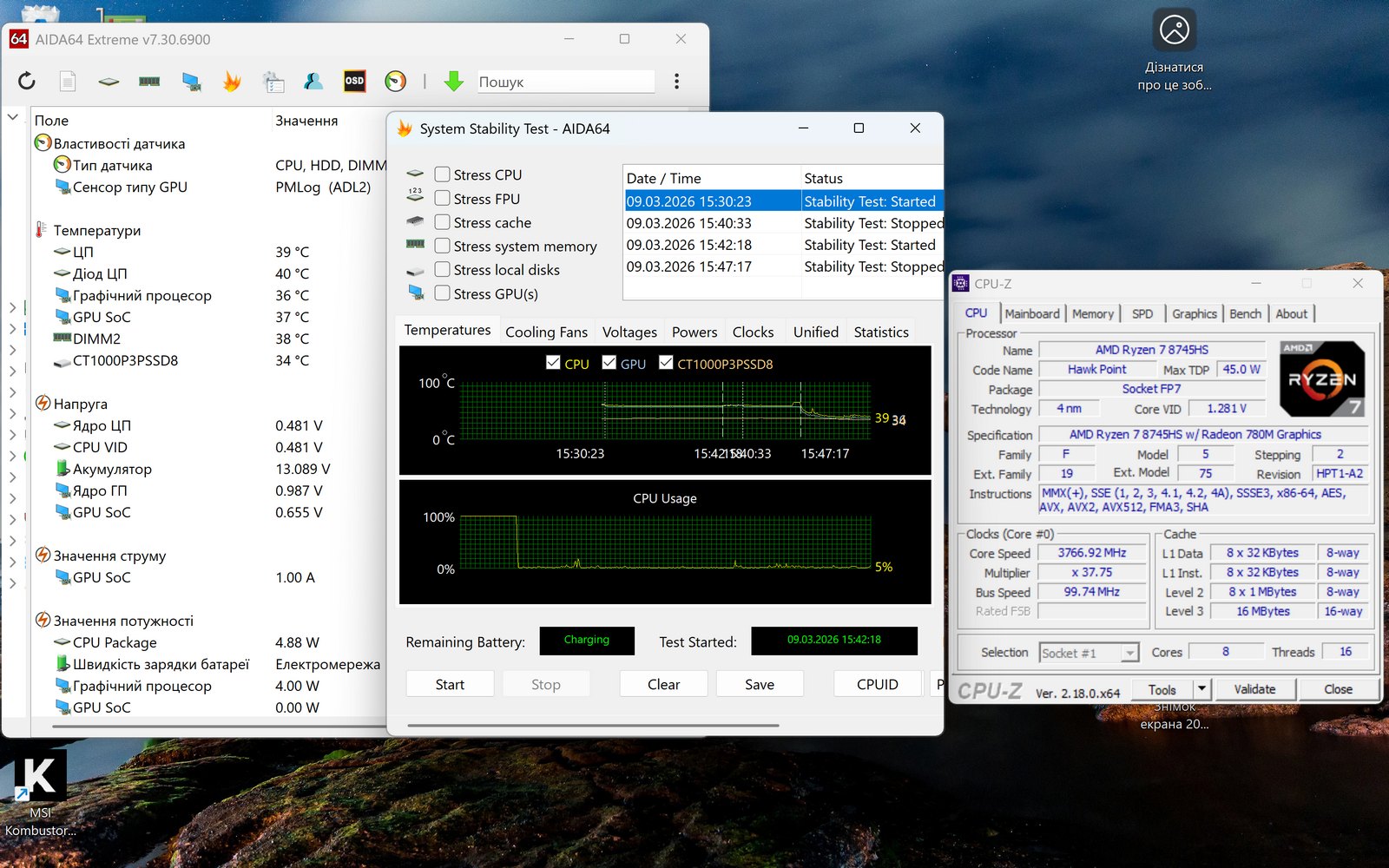Click the Refresh icon in AIDA64 toolbar

click(x=27, y=82)
